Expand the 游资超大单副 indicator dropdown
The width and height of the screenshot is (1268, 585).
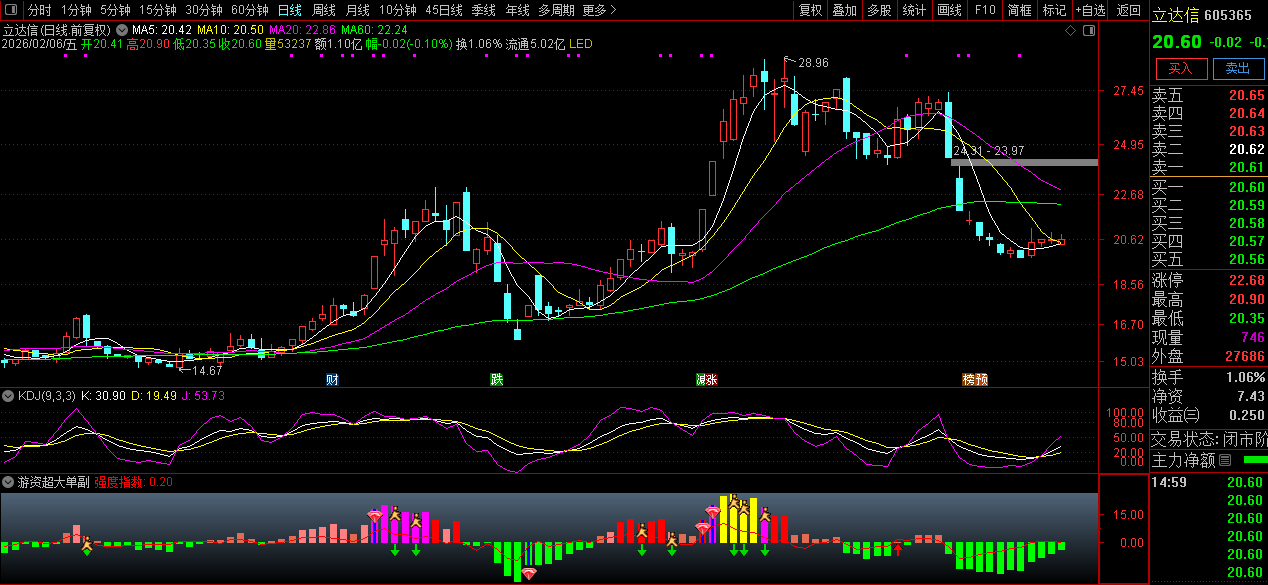click(9, 482)
